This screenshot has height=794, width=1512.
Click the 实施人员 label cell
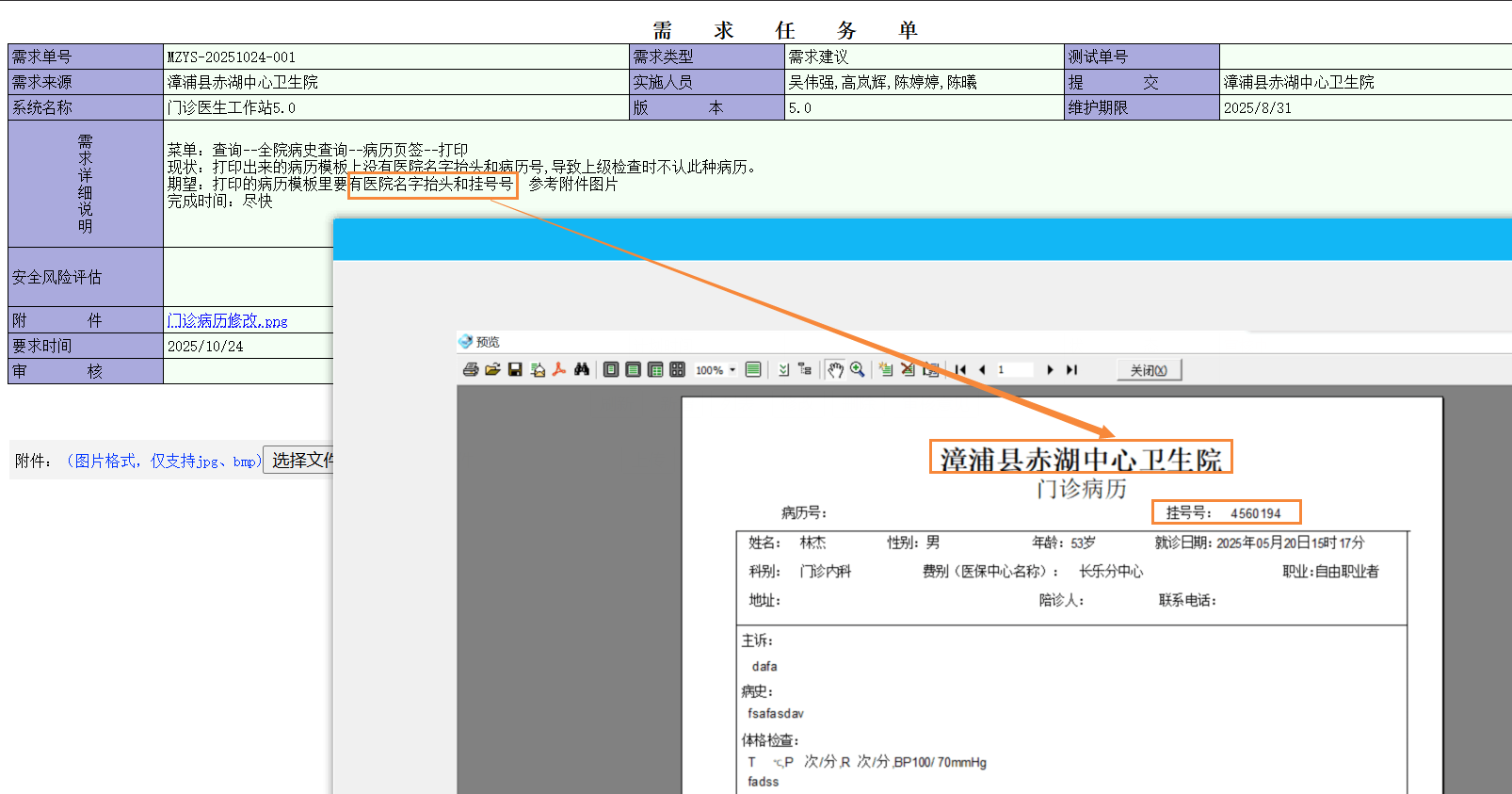pos(706,82)
